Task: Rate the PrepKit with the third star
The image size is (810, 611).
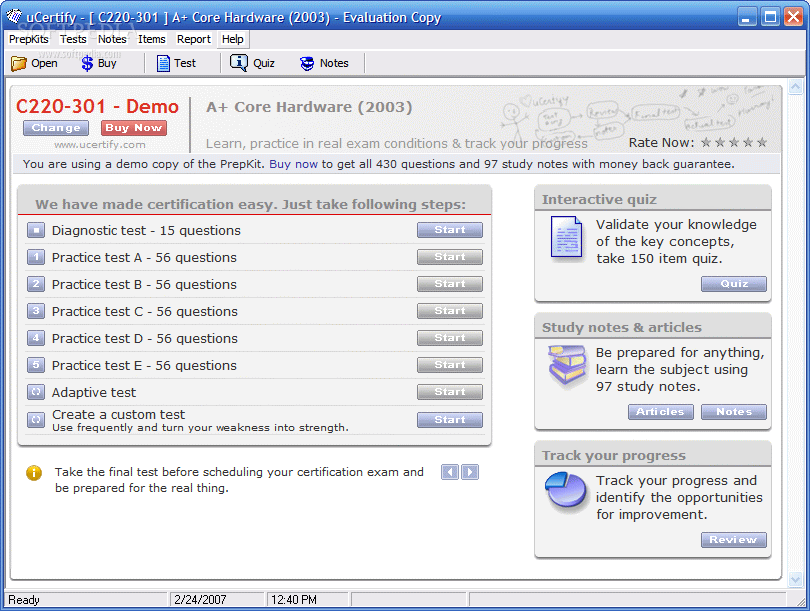Action: pyautogui.click(x=734, y=143)
